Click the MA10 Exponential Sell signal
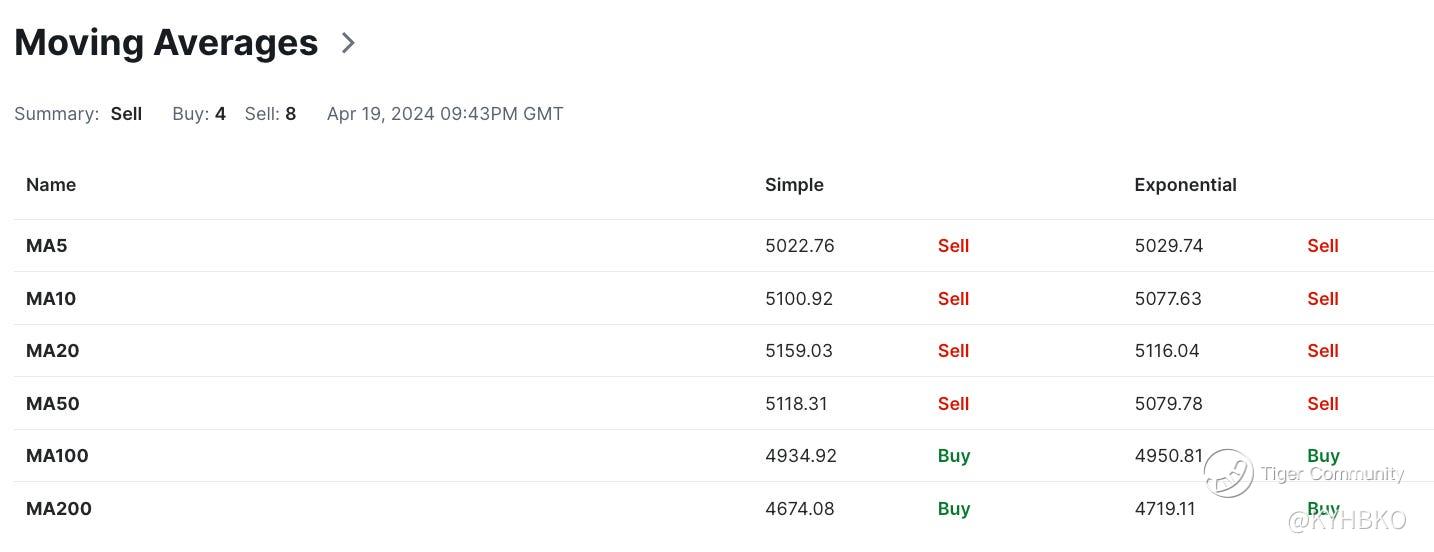 [x=1322, y=299]
